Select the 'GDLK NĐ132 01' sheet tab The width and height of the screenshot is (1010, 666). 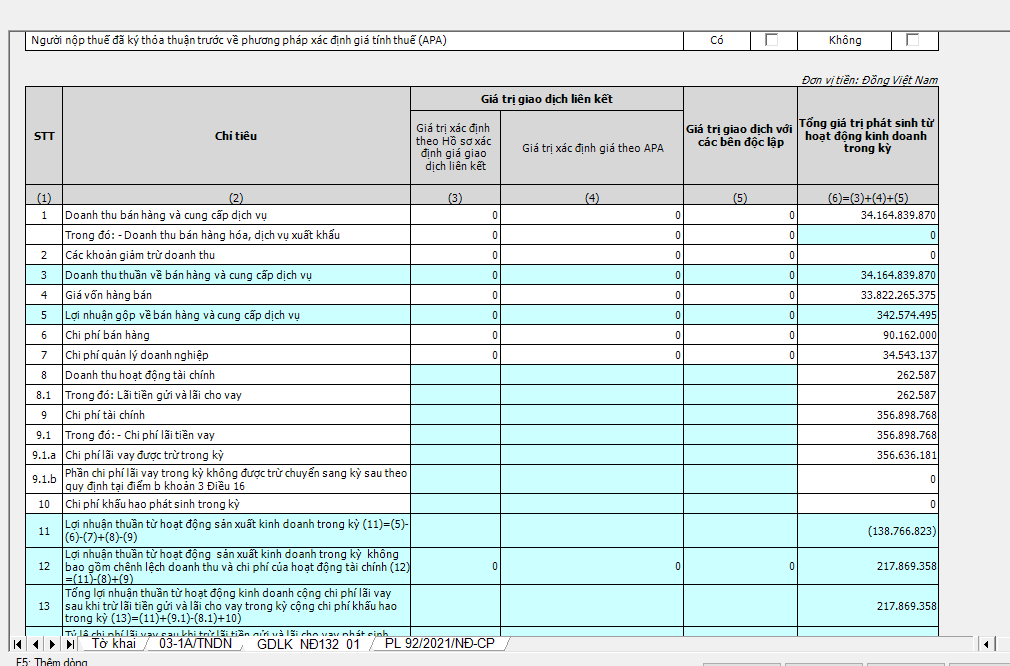point(307,643)
